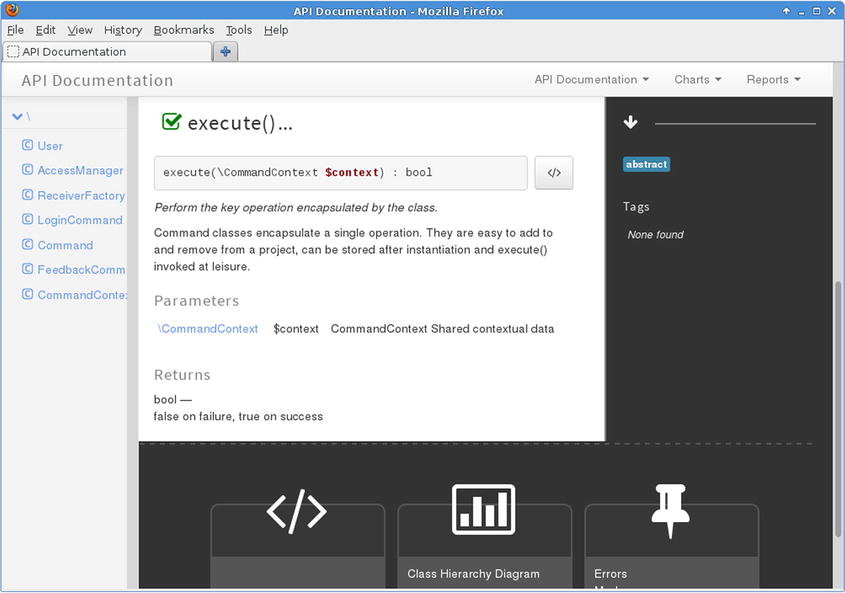
Task: Open the Class Hierarchy Diagram card
Action: pyautogui.click(x=484, y=546)
